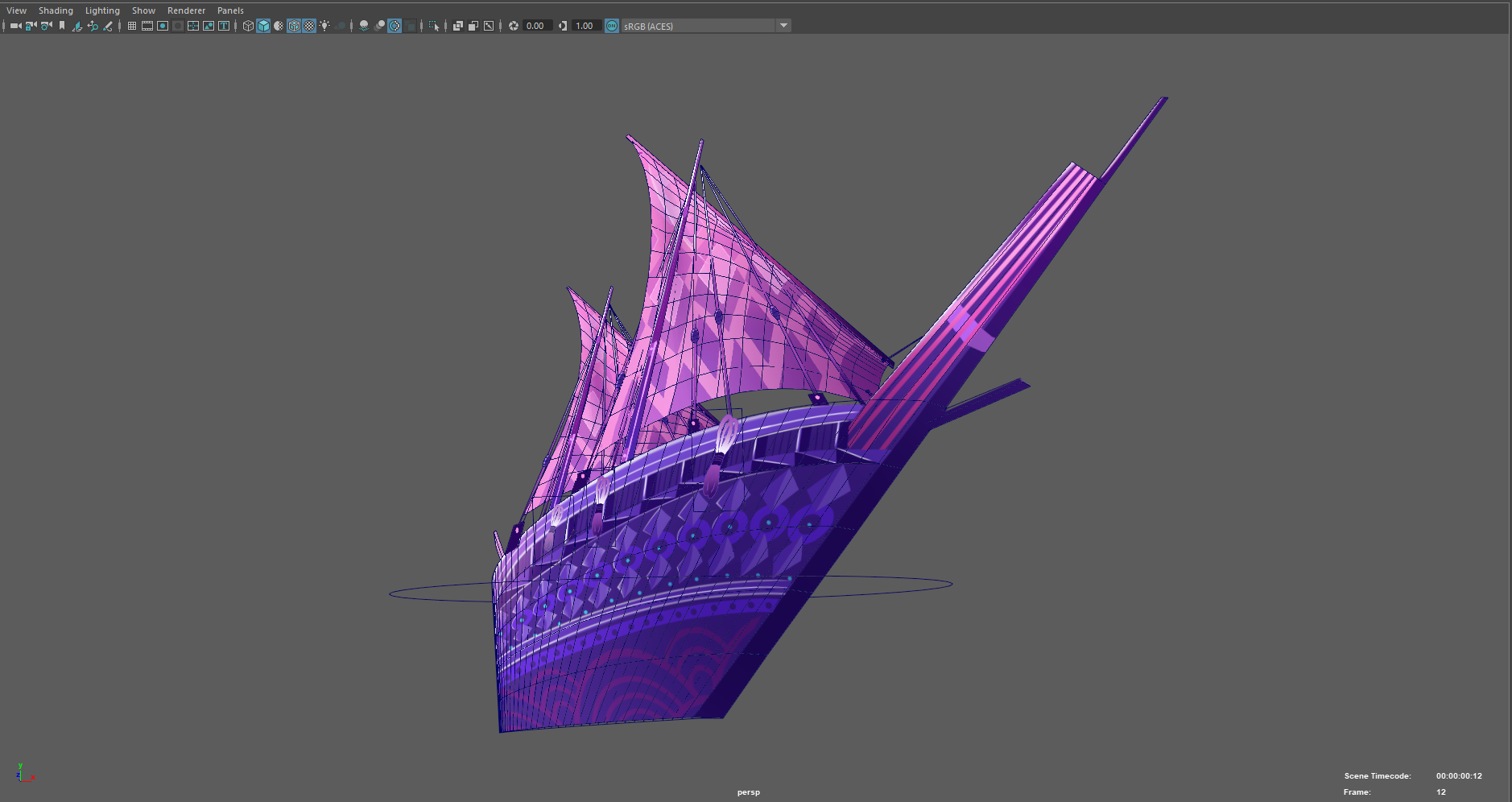Toggle the Depth of Field icon
1512x802 pixels.
pyautogui.click(x=410, y=26)
